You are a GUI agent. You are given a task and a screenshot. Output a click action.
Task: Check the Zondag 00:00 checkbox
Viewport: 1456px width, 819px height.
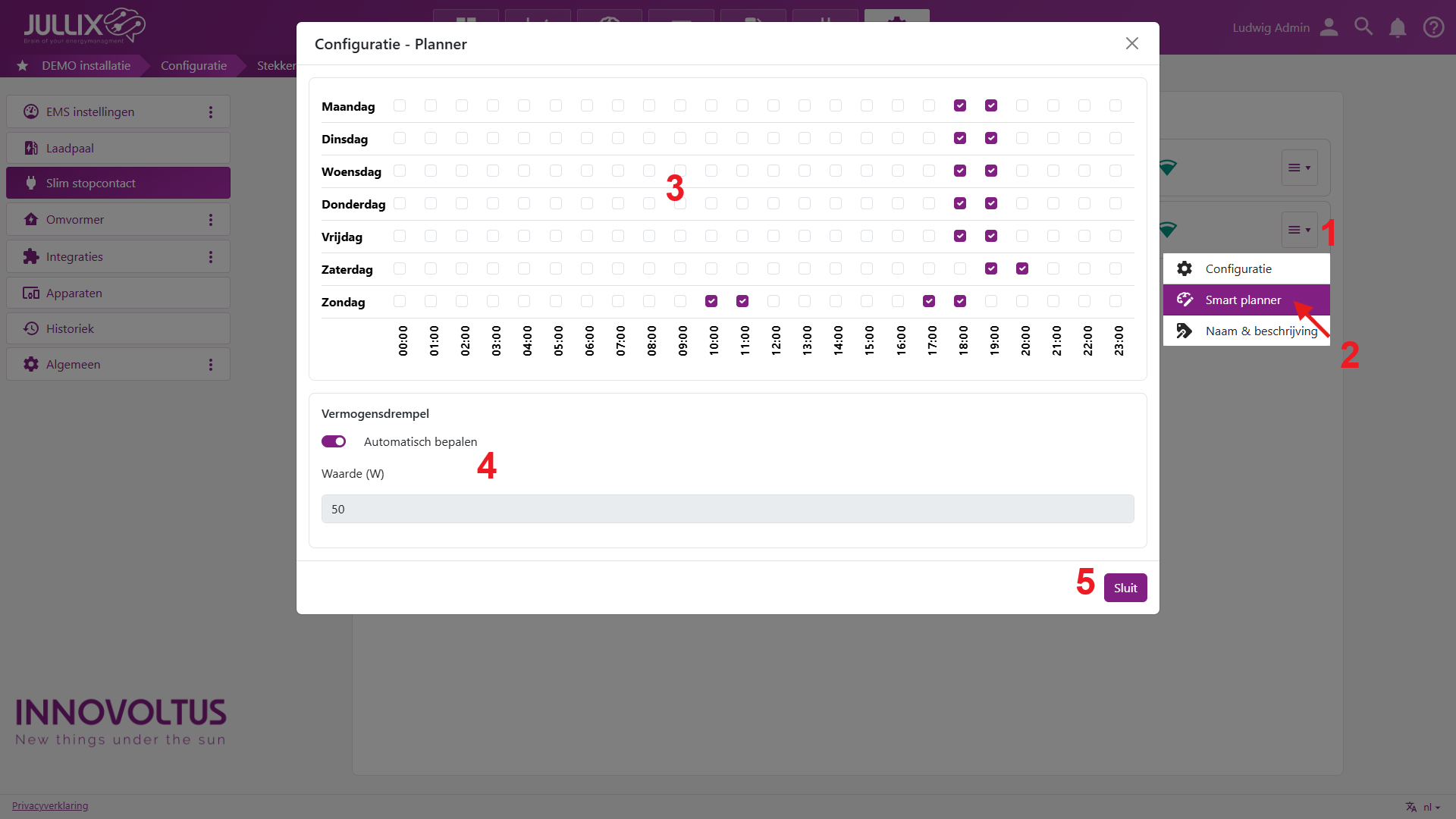coord(400,301)
